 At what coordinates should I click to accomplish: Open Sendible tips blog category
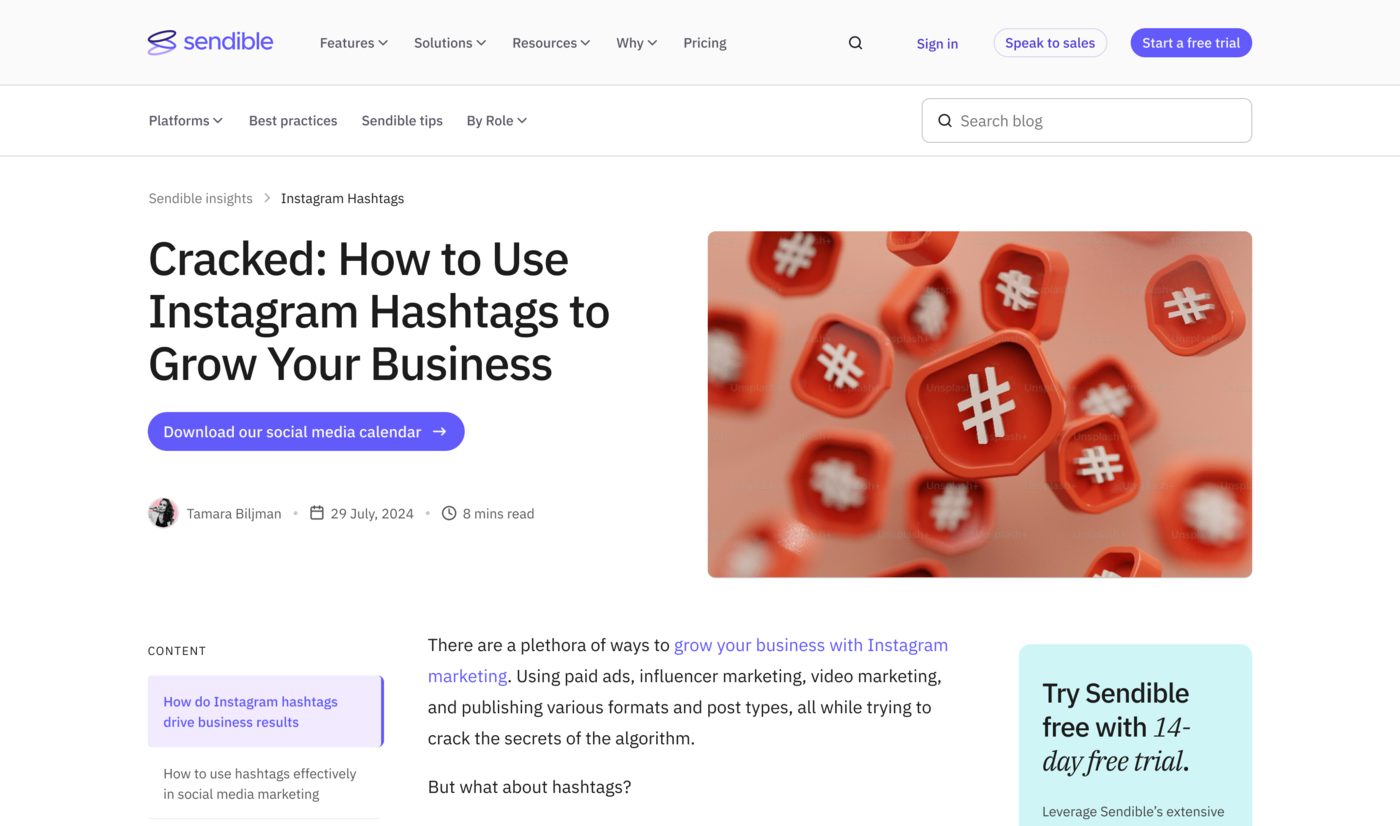[x=402, y=121]
